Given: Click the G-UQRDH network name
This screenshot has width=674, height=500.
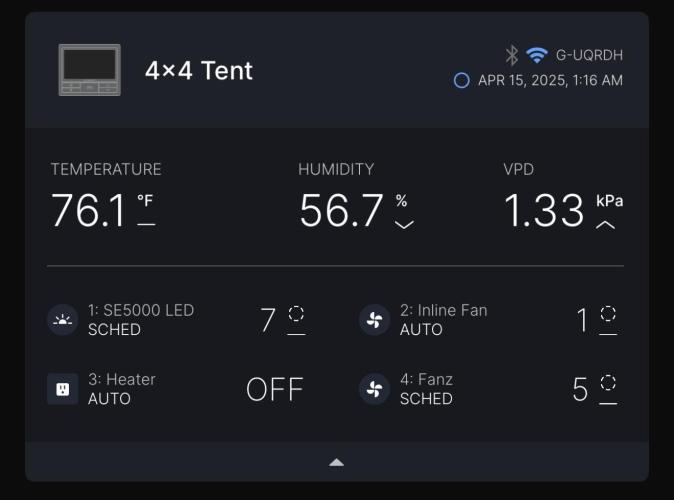Looking at the screenshot, I should click(588, 55).
